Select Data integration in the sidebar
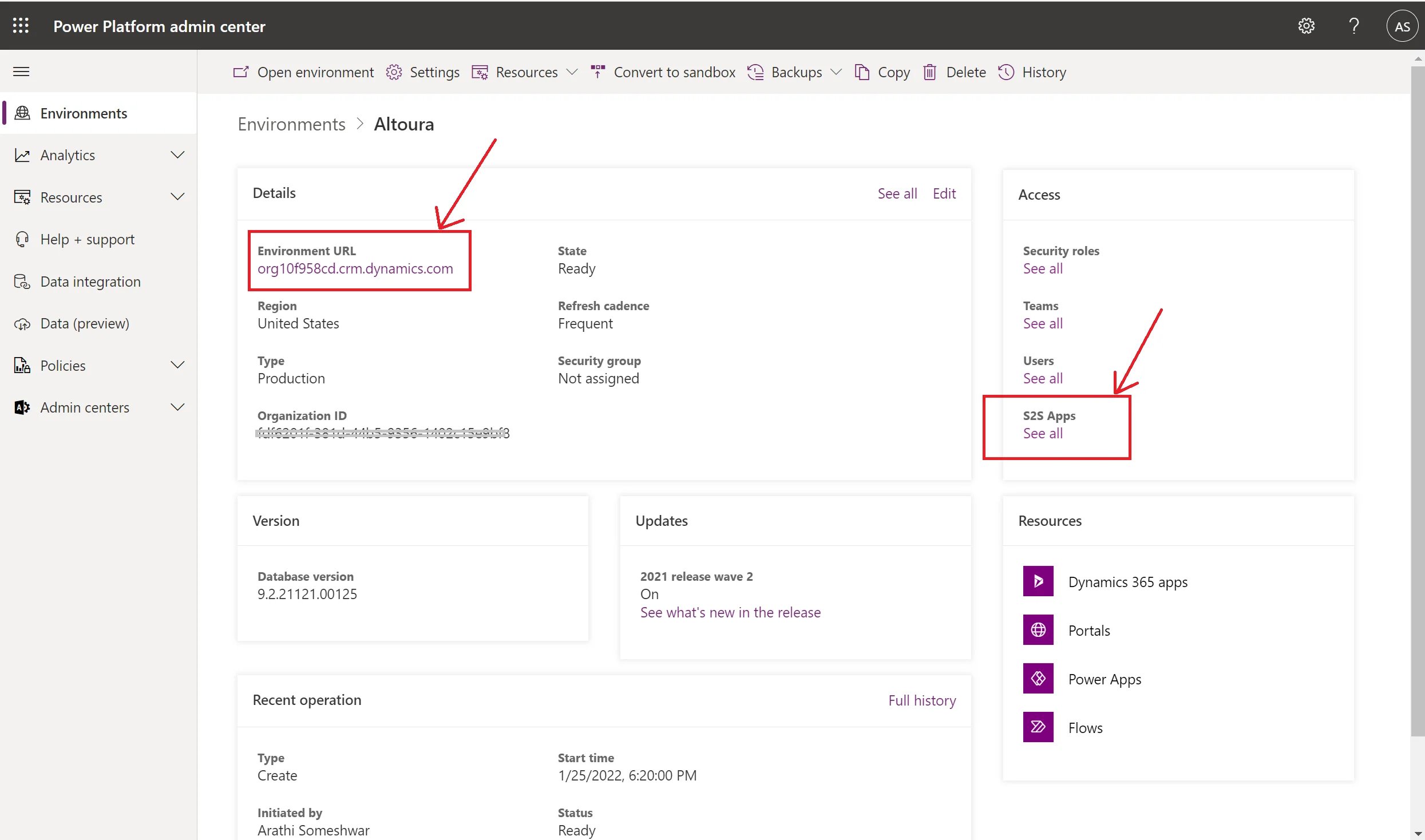1425x840 pixels. (98, 282)
